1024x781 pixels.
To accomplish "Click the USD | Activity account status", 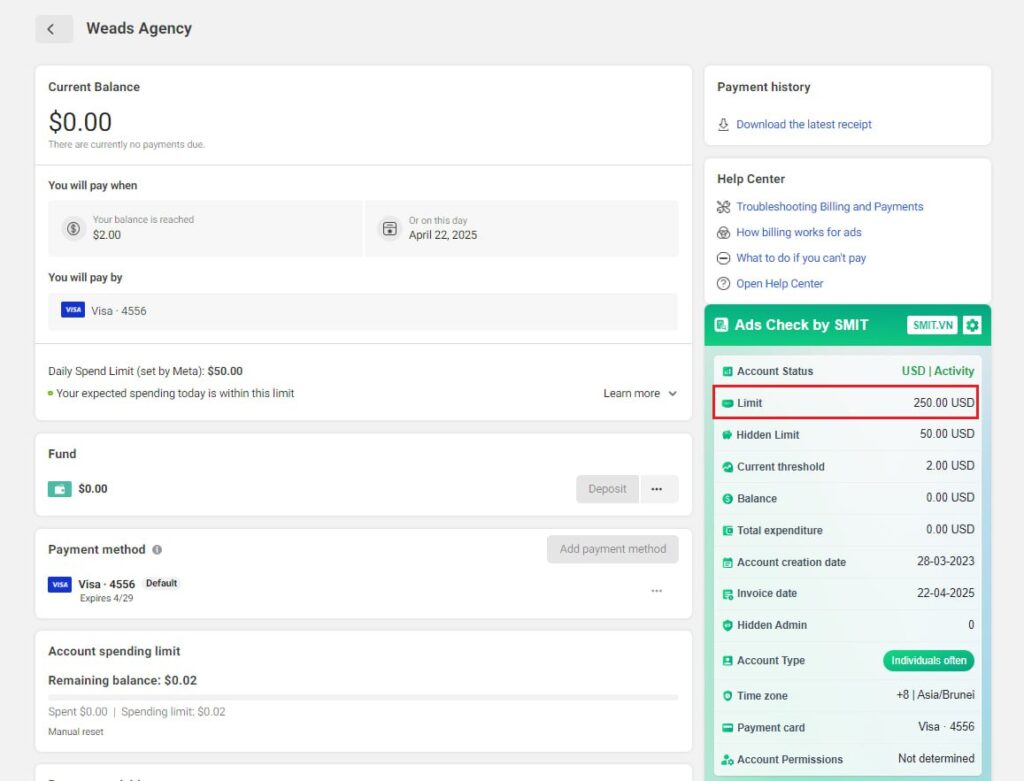I will [938, 371].
